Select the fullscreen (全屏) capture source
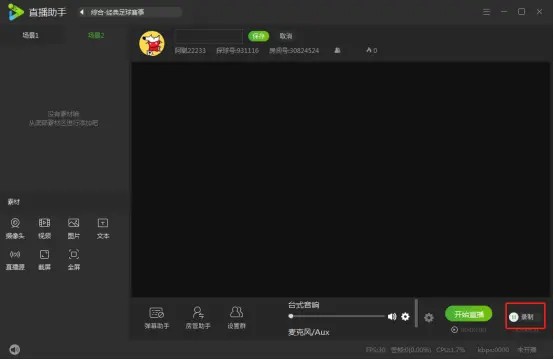Screen dimensions: 554x360 point(73,260)
